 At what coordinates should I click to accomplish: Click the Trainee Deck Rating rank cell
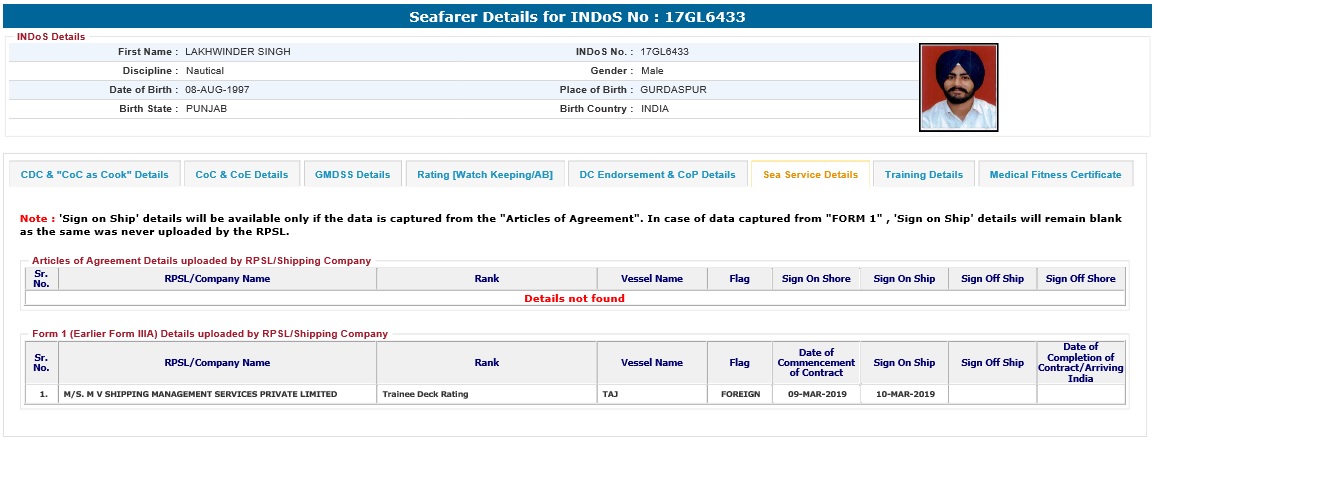pyautogui.click(x=486, y=394)
